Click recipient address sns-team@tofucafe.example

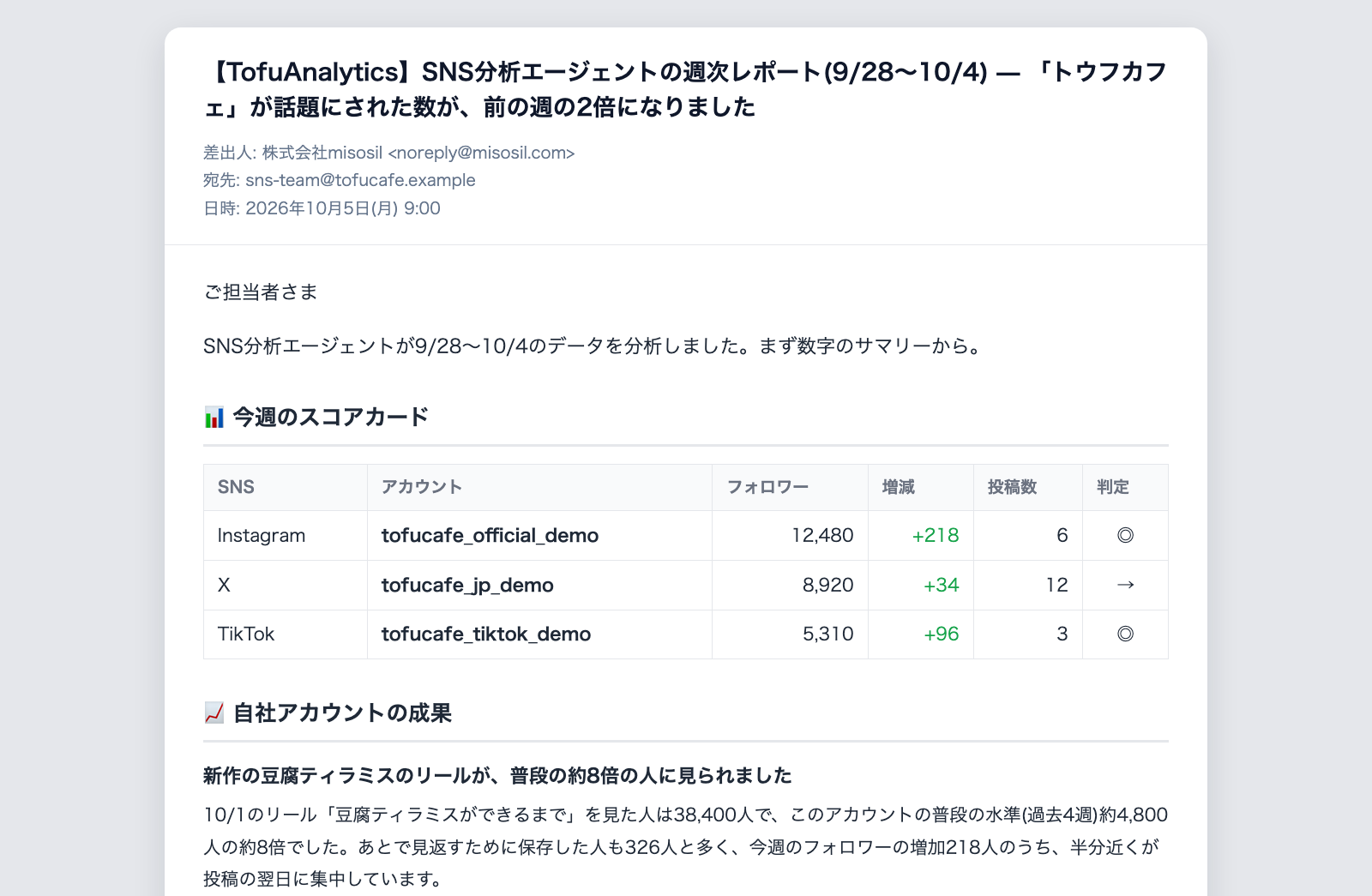(x=360, y=180)
